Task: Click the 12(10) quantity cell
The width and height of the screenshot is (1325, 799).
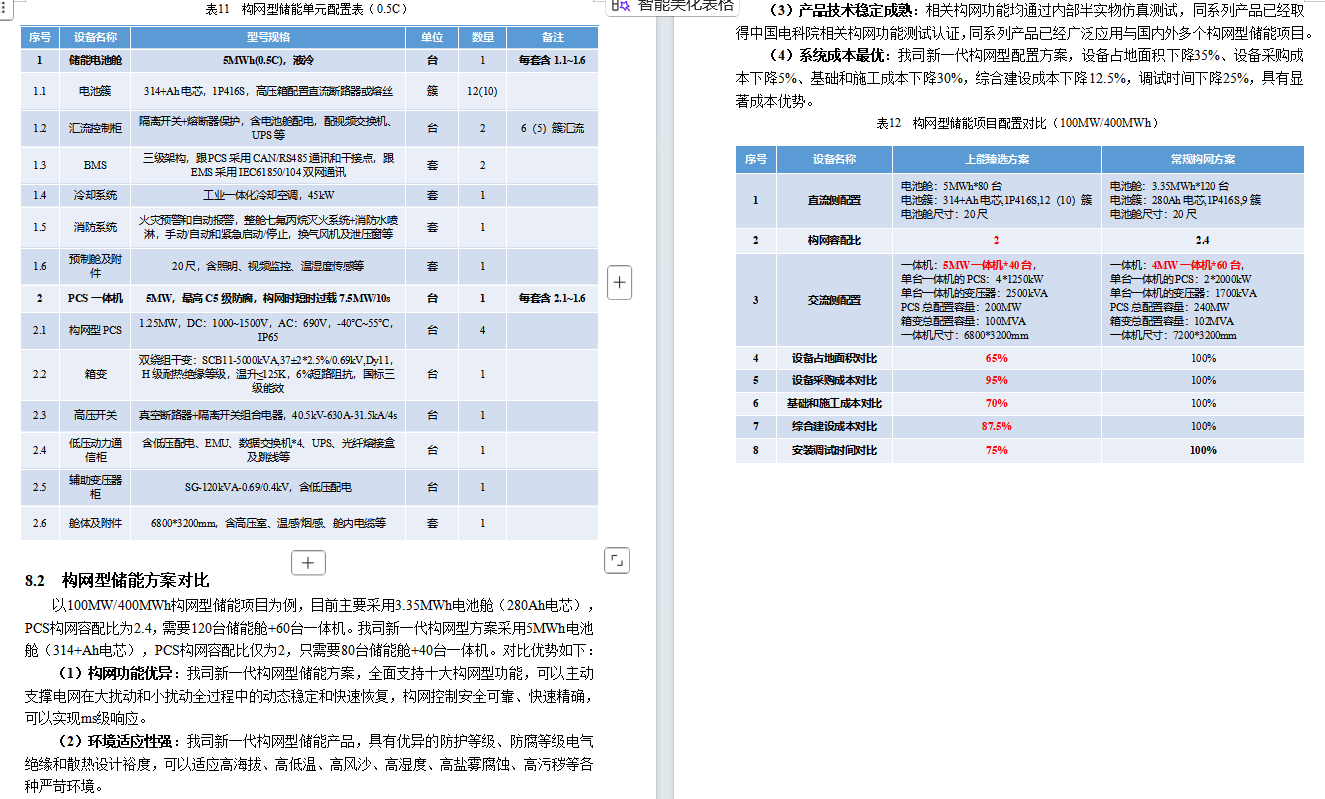Action: [483, 91]
